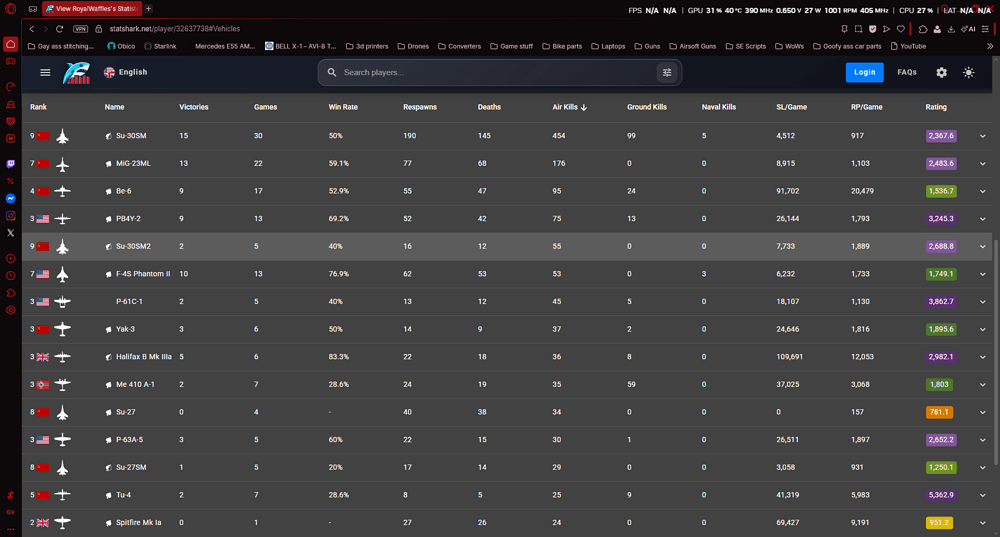Open the Easy Setup sliders icon
1000x537 pixels.
coord(985,29)
